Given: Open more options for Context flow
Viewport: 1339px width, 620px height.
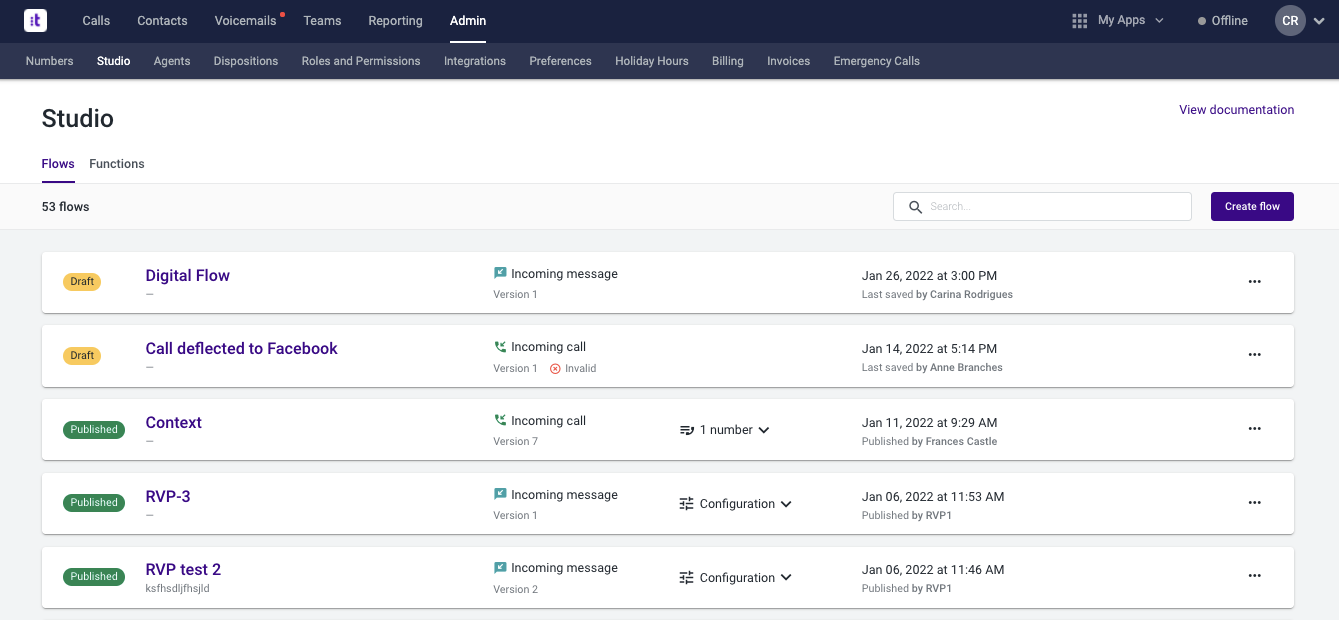Looking at the screenshot, I should coord(1254,429).
